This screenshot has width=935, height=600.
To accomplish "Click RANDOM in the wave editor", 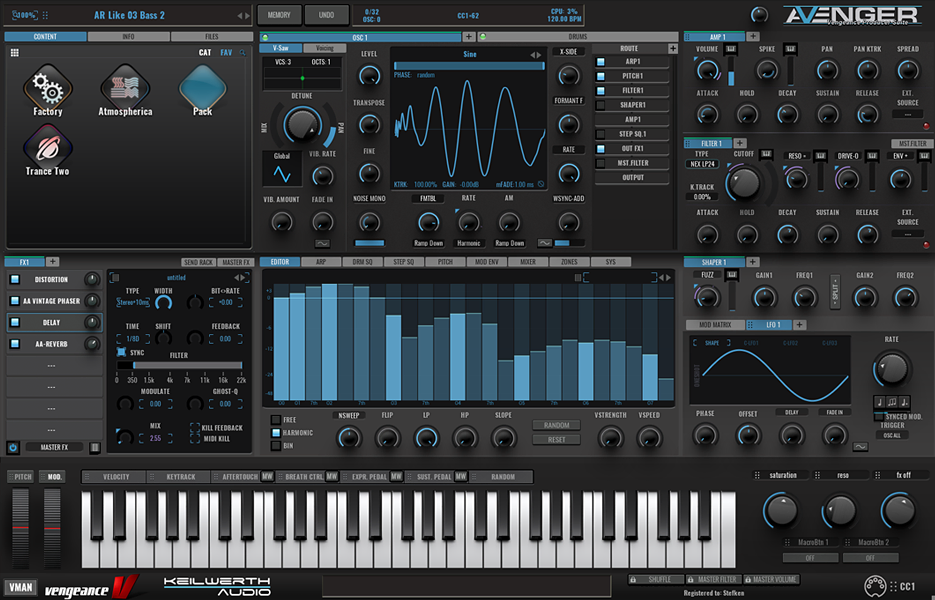I will [x=556, y=425].
